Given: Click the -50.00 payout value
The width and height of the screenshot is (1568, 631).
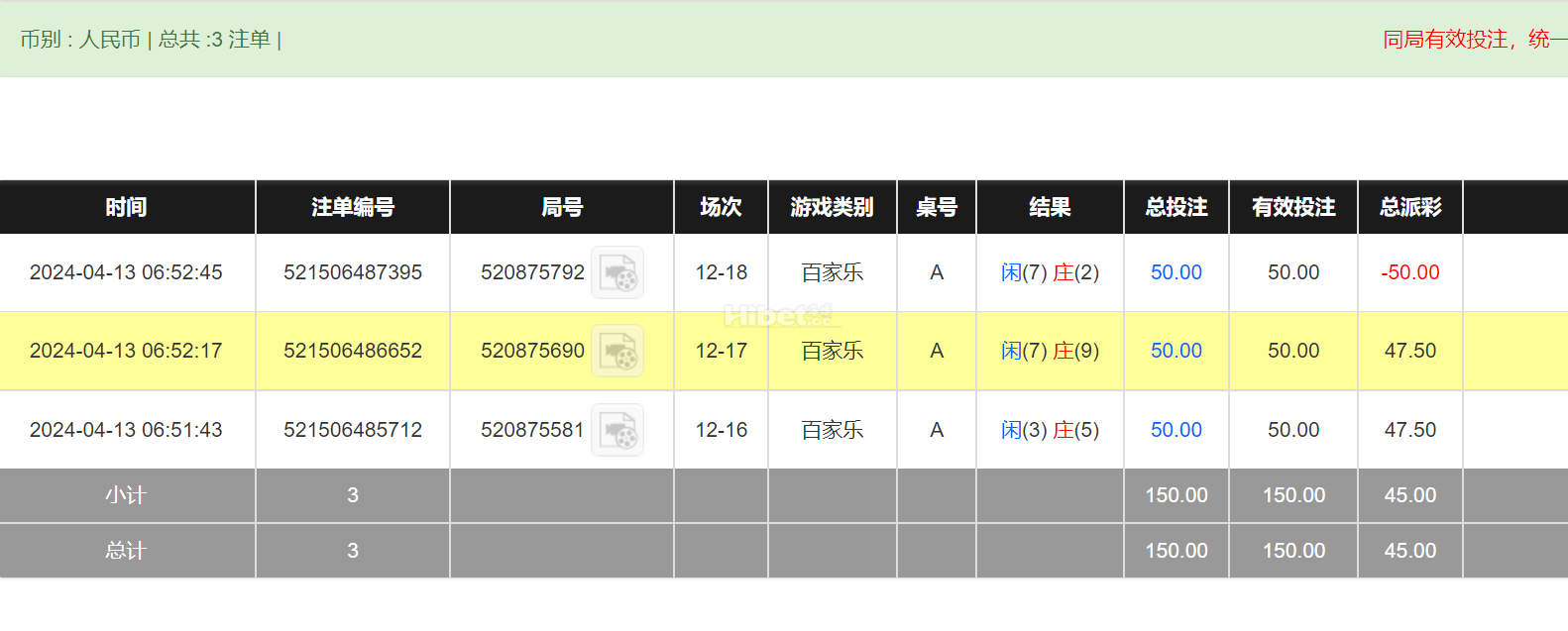Looking at the screenshot, I should pyautogui.click(x=1410, y=272).
